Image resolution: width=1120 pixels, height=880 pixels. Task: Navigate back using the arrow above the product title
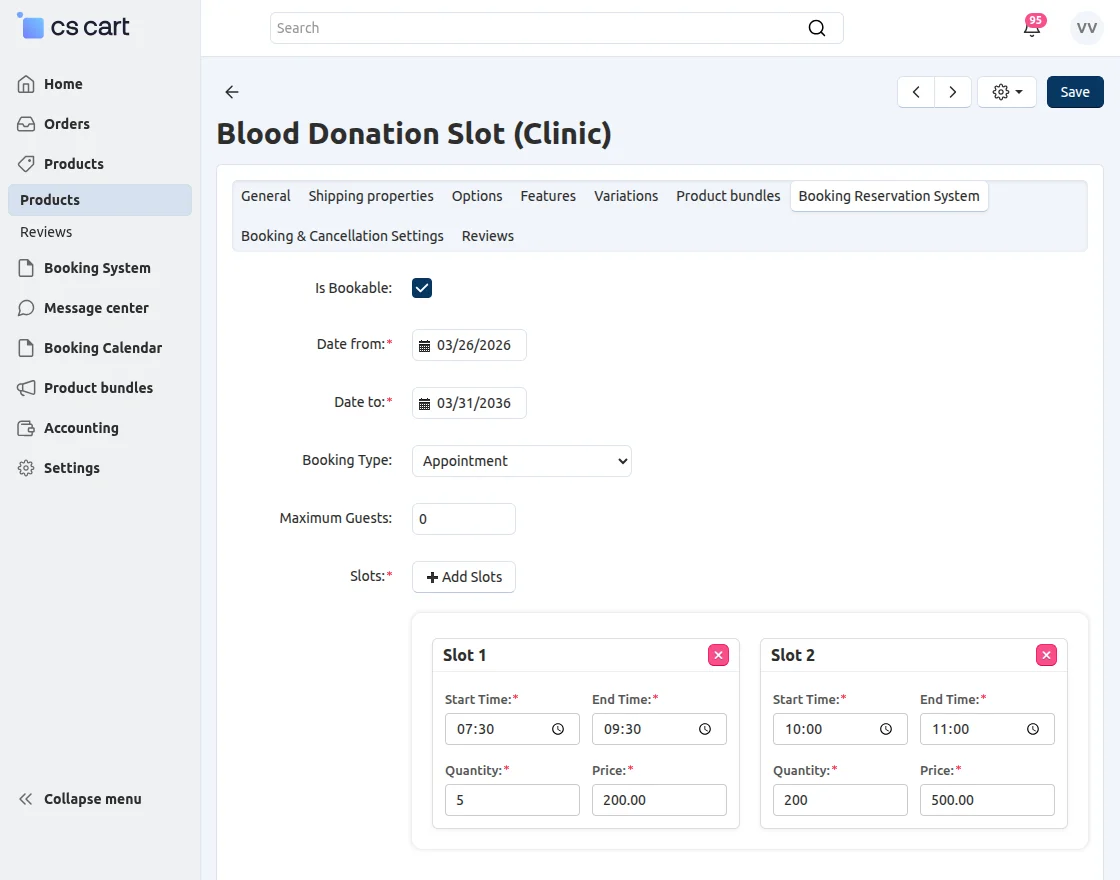point(231,92)
